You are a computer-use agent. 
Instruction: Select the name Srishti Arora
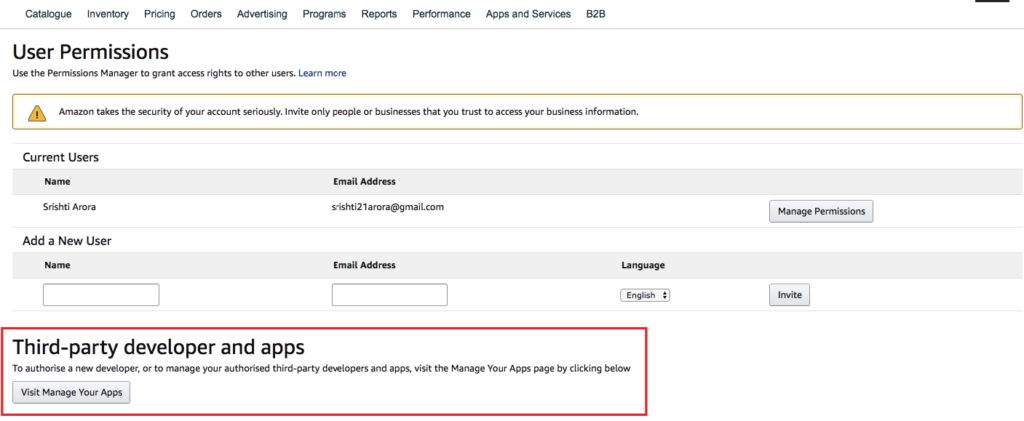[71, 207]
